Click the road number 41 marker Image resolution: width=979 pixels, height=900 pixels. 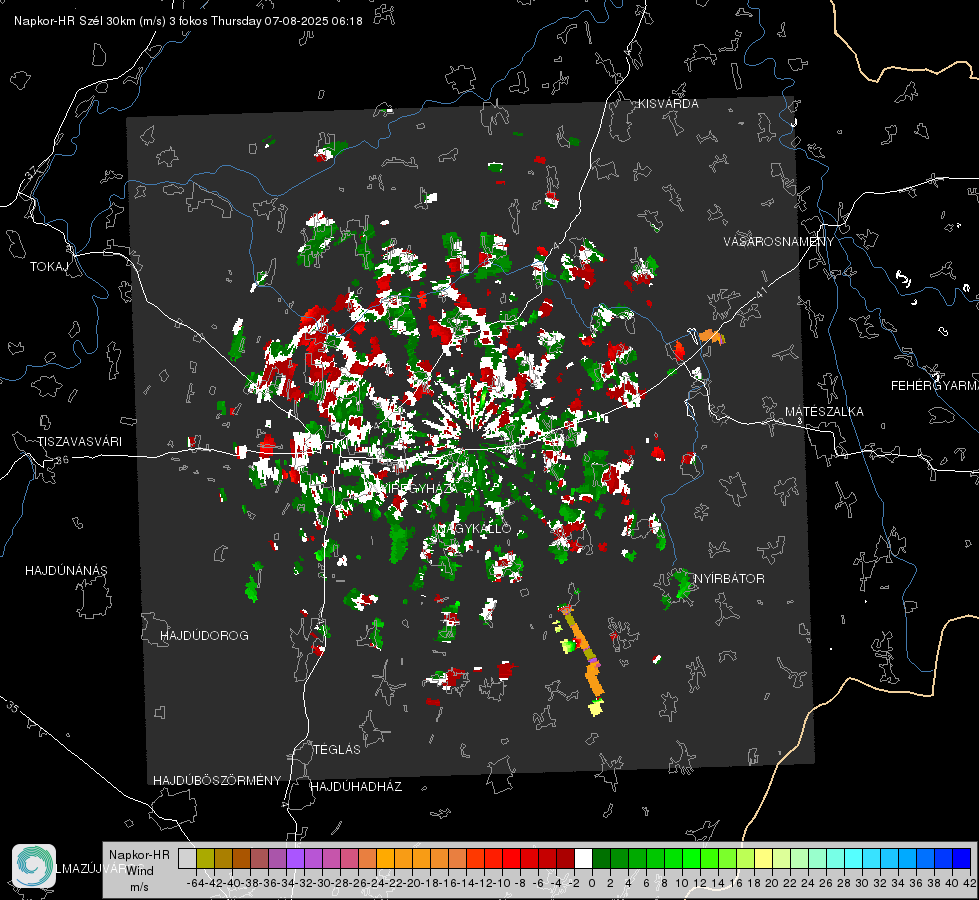(x=761, y=292)
